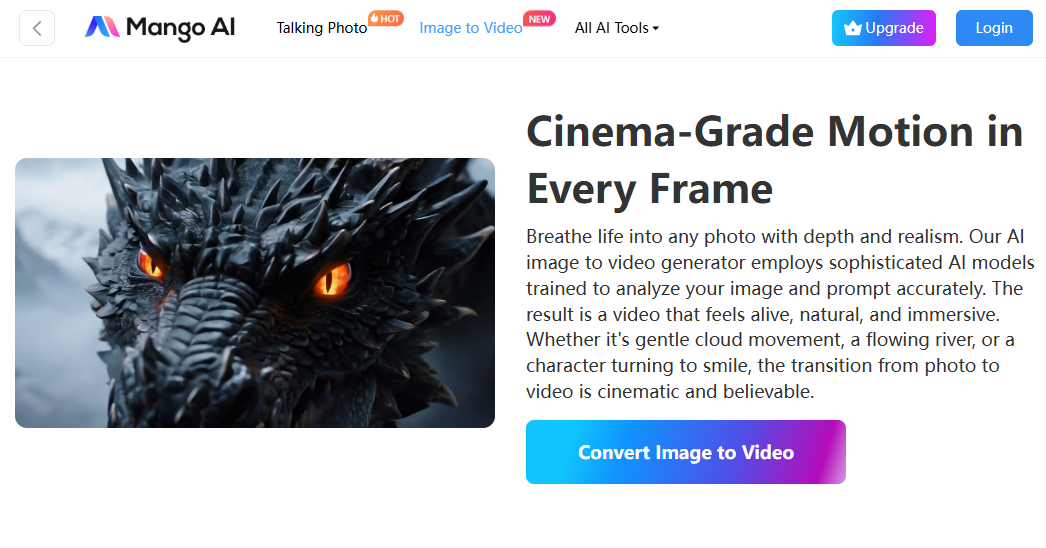Image resolution: width=1046 pixels, height=548 pixels.
Task: Click the HOT badge on Talking Photo
Action: (386, 19)
